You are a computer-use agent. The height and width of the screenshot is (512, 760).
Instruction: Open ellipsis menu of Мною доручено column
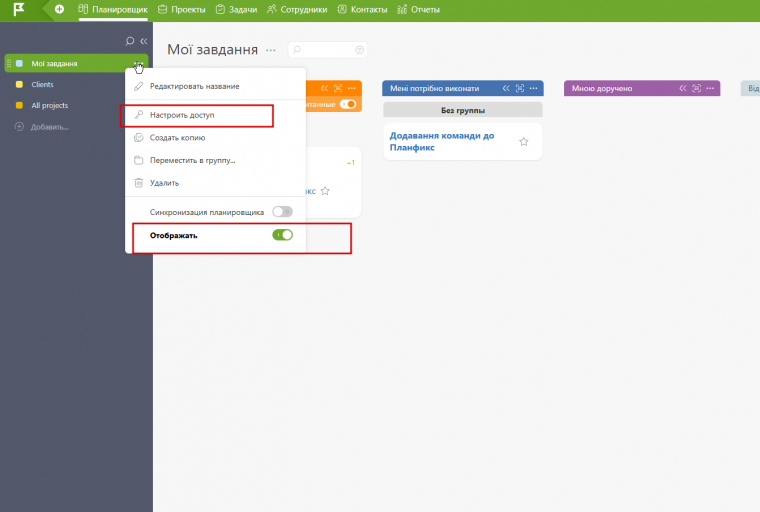pyautogui.click(x=710, y=88)
